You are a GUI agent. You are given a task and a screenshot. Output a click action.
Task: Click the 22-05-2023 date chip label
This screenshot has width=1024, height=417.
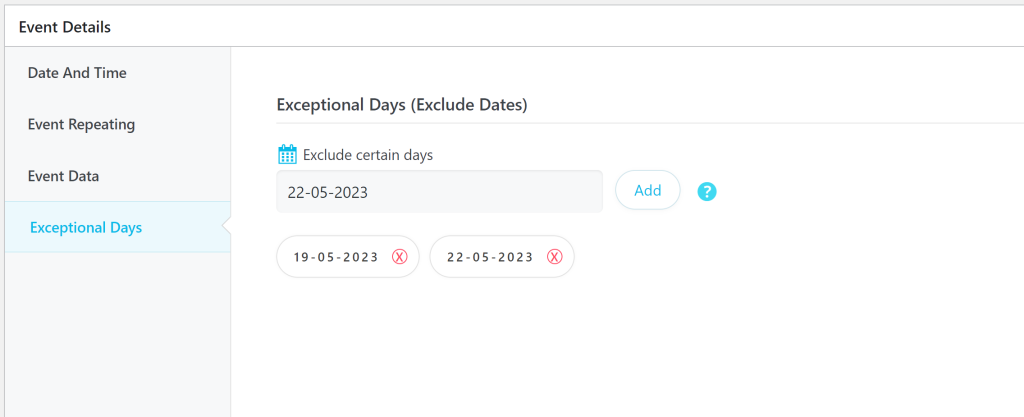click(490, 257)
